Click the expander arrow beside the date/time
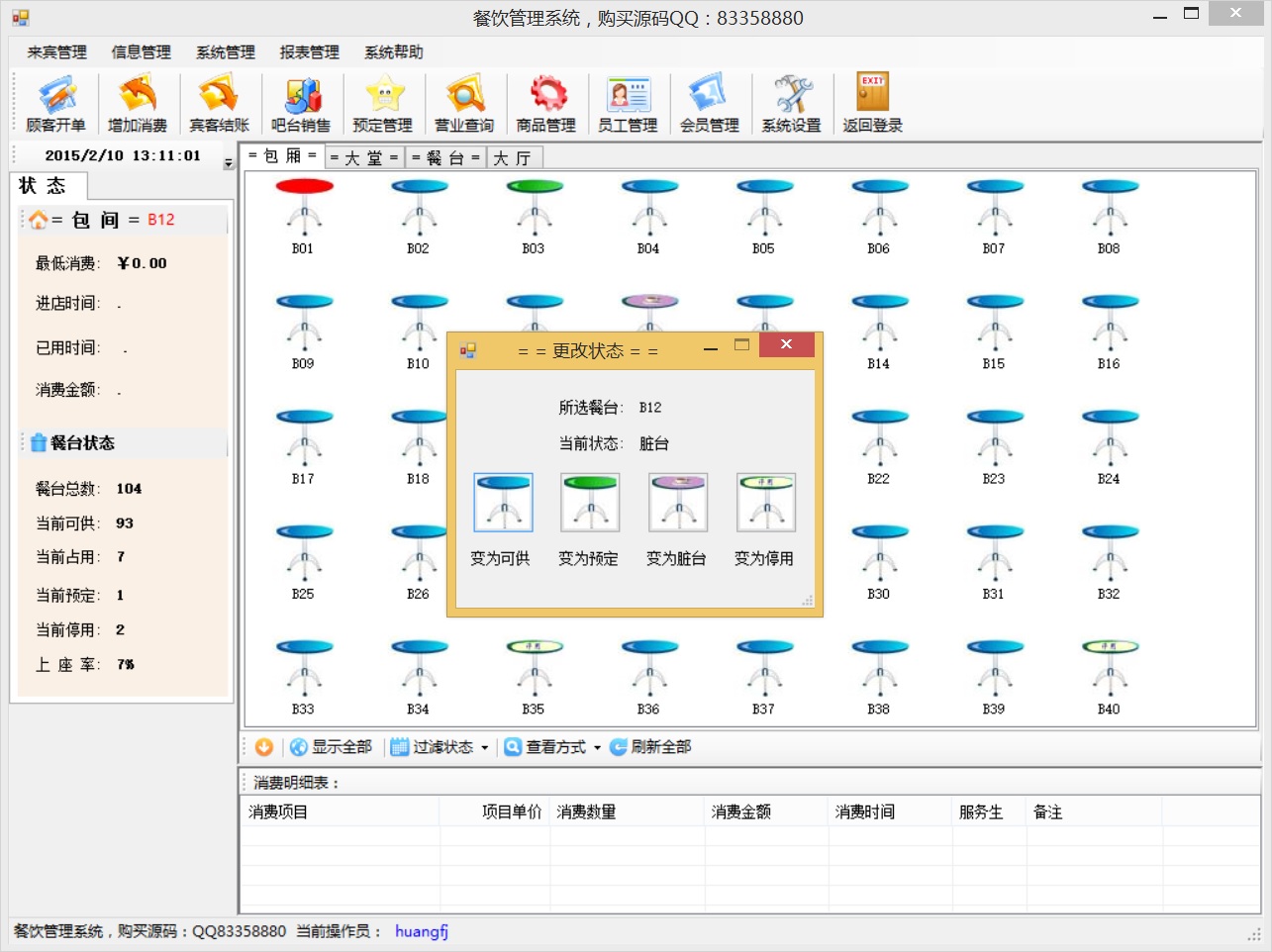This screenshot has height=952, width=1272. tap(229, 164)
